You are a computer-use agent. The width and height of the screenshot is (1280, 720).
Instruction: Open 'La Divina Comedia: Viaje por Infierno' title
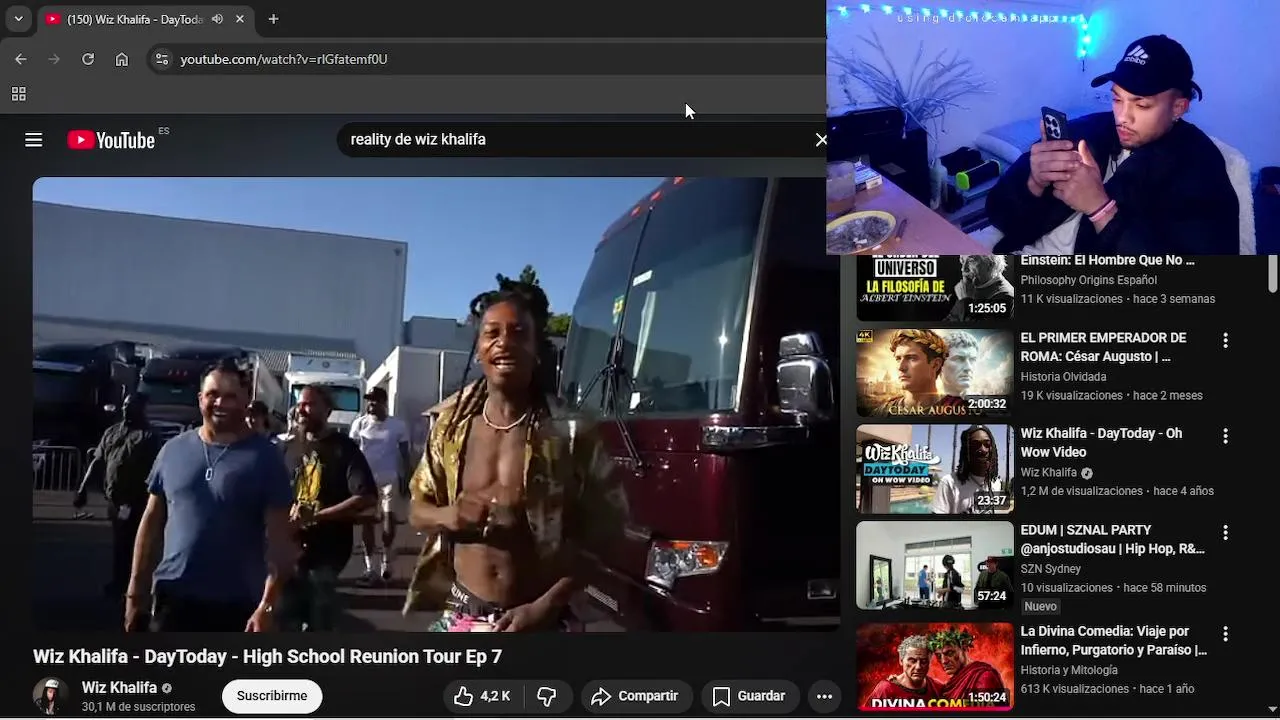point(1113,640)
